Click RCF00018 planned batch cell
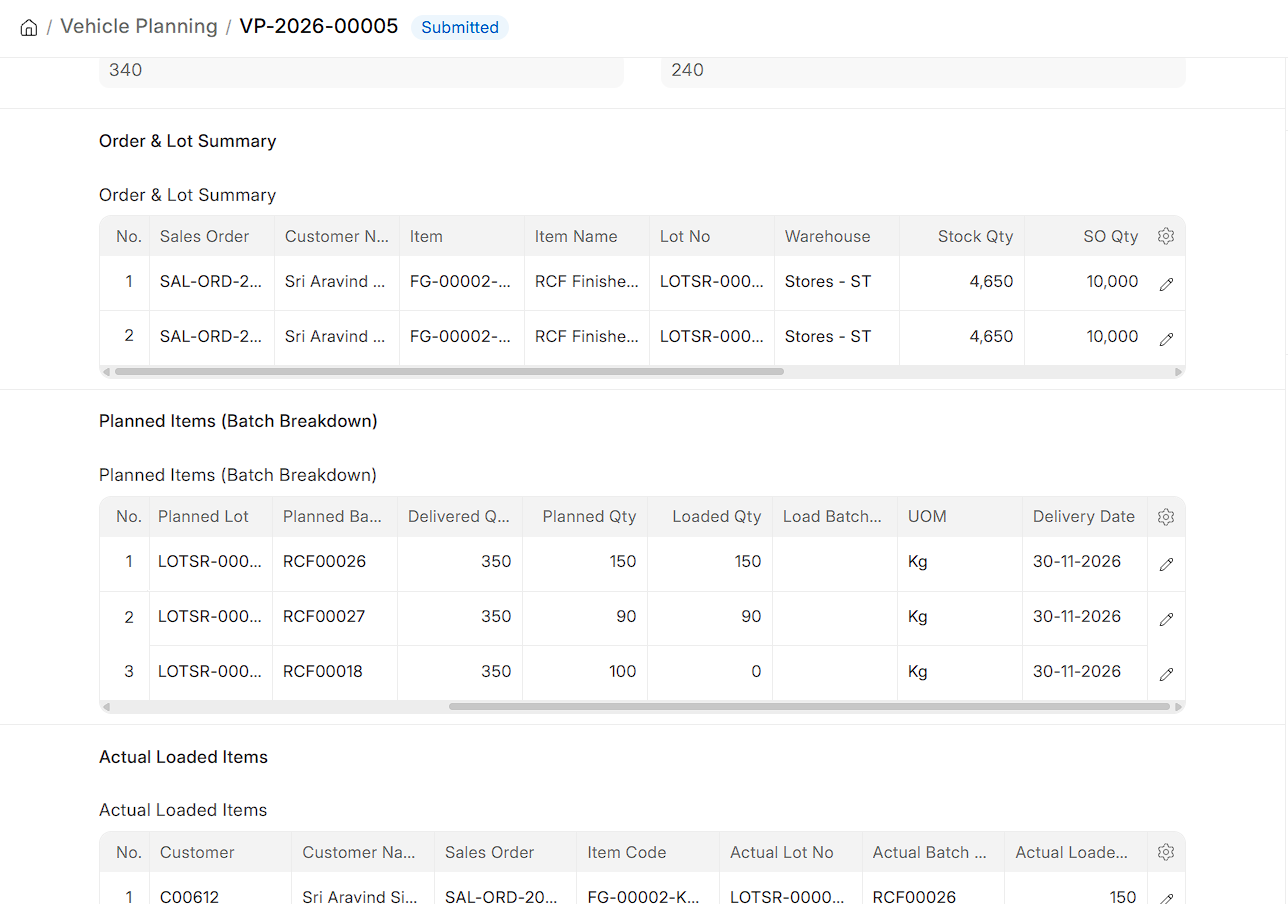The image size is (1288, 904). click(x=335, y=672)
